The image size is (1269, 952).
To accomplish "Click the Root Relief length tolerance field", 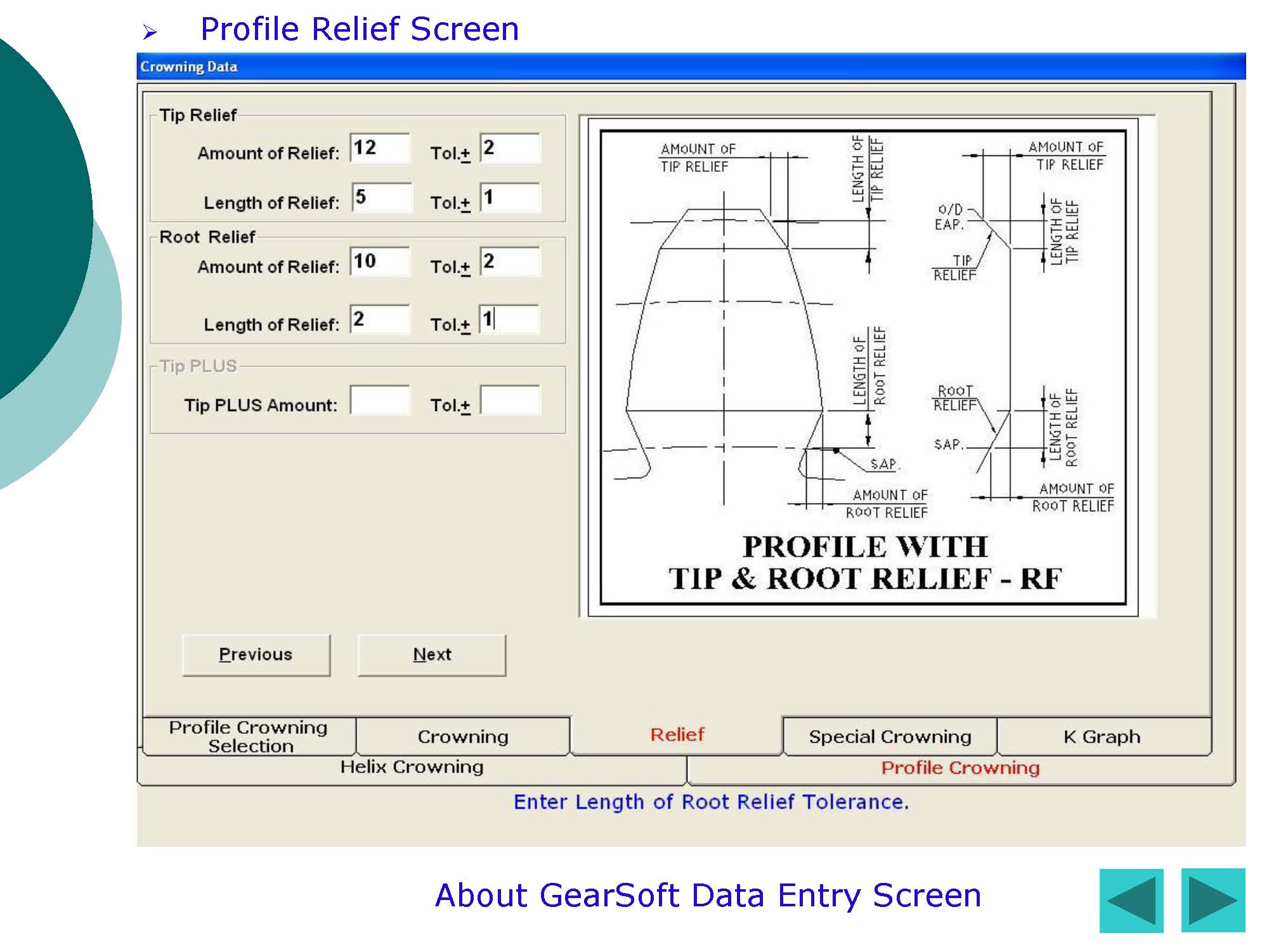I will [509, 319].
